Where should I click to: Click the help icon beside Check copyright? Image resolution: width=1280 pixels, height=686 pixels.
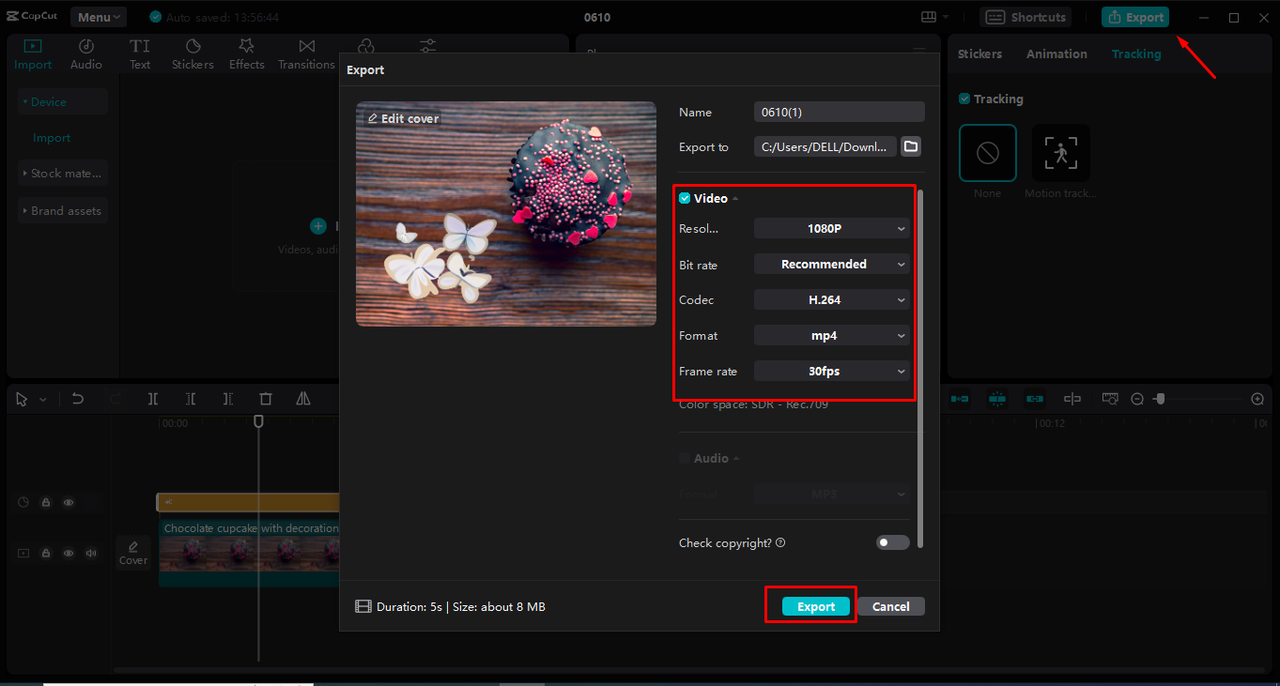pos(780,543)
